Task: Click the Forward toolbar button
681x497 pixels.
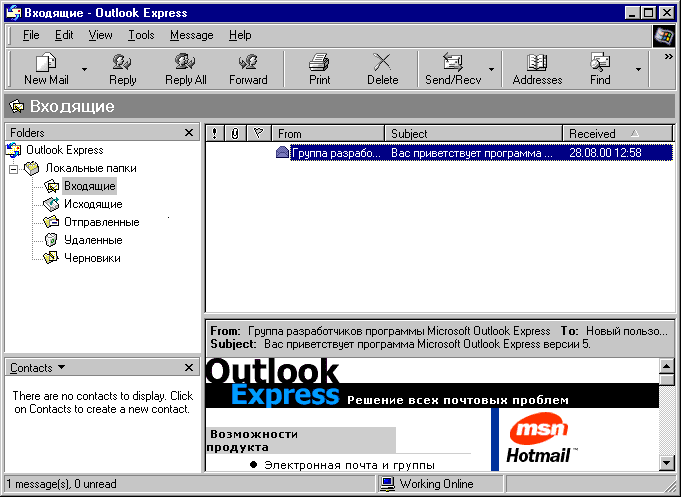Action: pos(248,69)
